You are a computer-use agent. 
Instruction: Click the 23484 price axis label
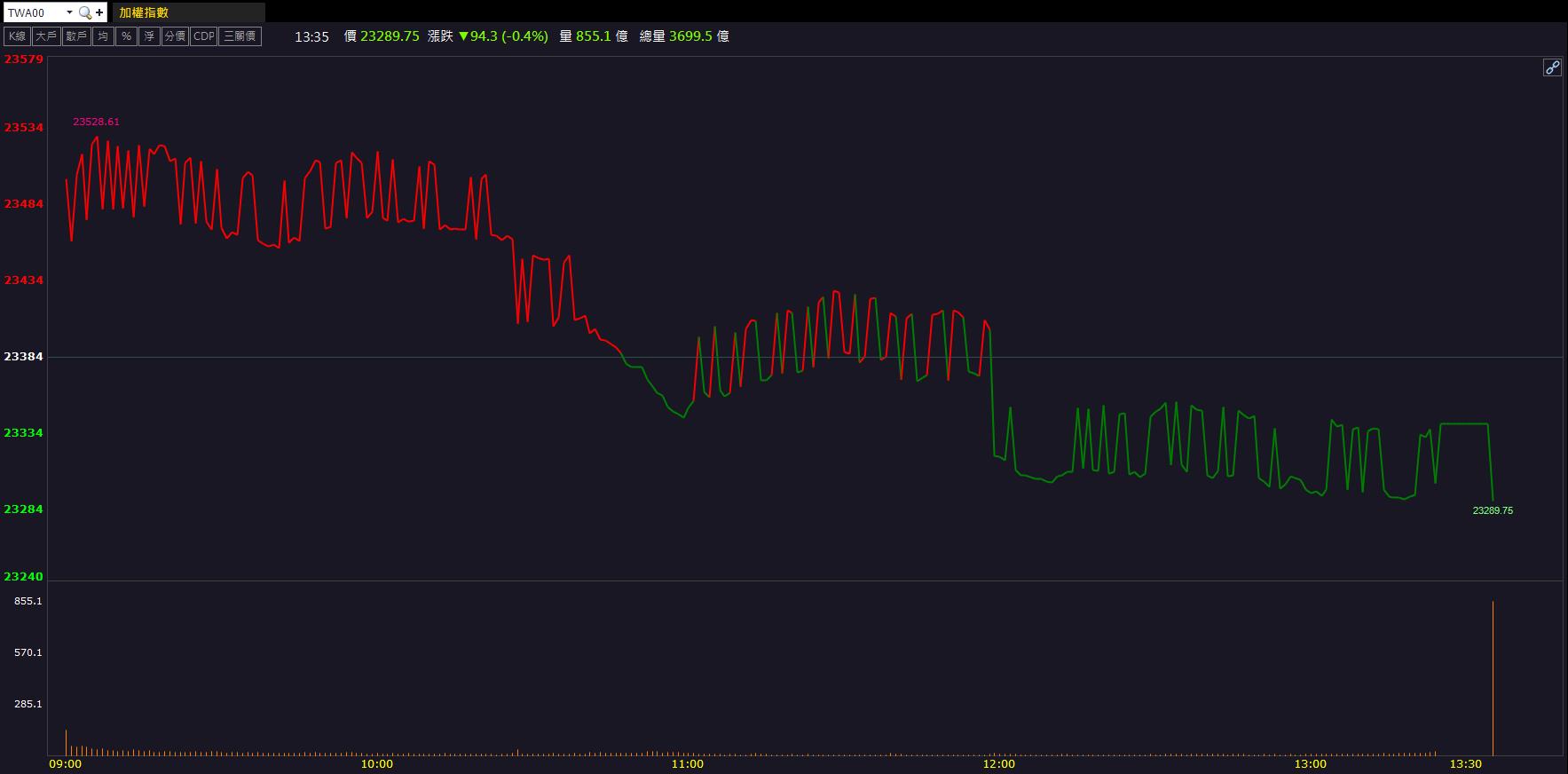(x=24, y=203)
